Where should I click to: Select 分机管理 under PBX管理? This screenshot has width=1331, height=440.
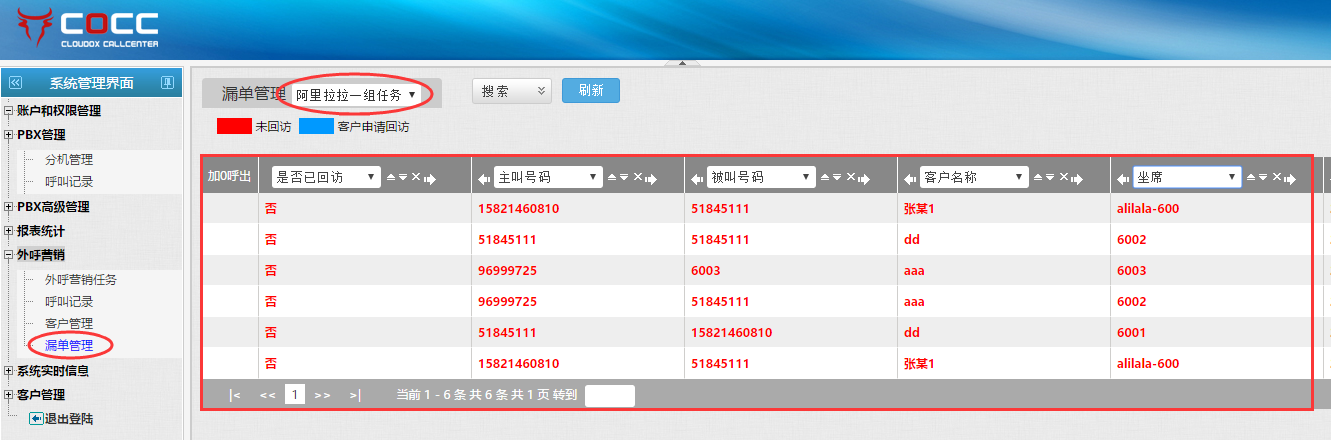pos(69,160)
